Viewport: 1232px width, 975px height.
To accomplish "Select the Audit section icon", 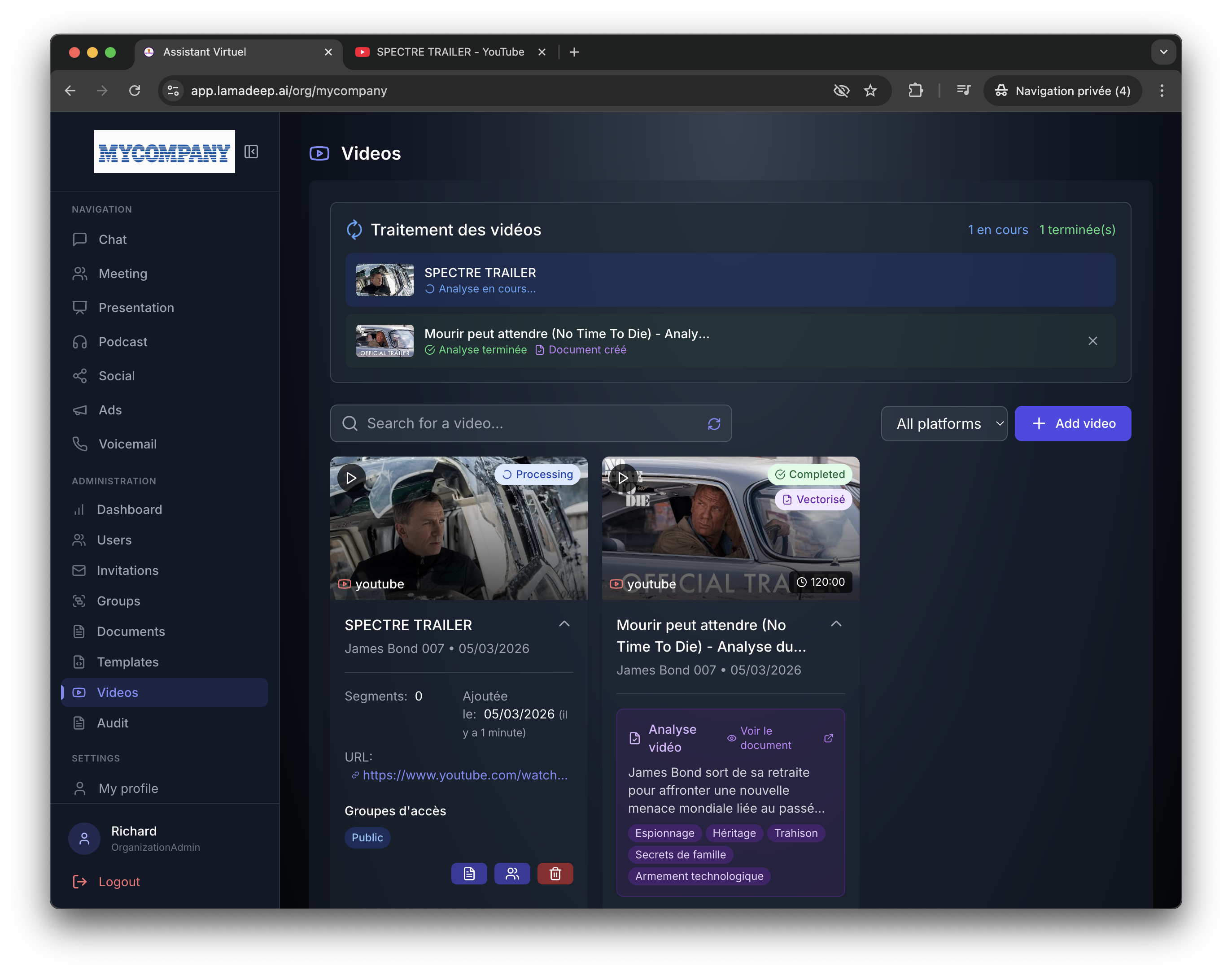I will pyautogui.click(x=80, y=723).
